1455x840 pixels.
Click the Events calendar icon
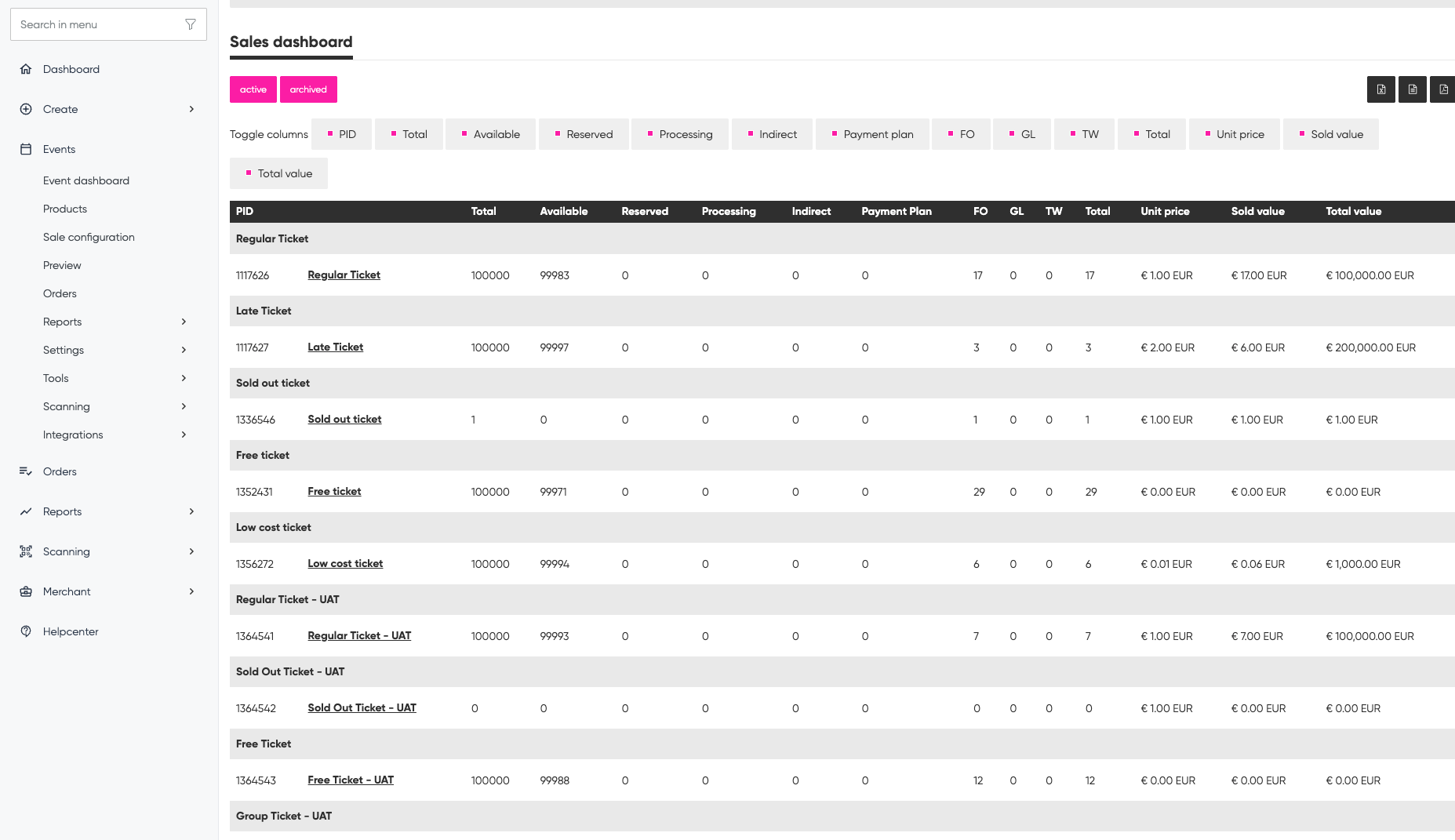tap(26, 149)
